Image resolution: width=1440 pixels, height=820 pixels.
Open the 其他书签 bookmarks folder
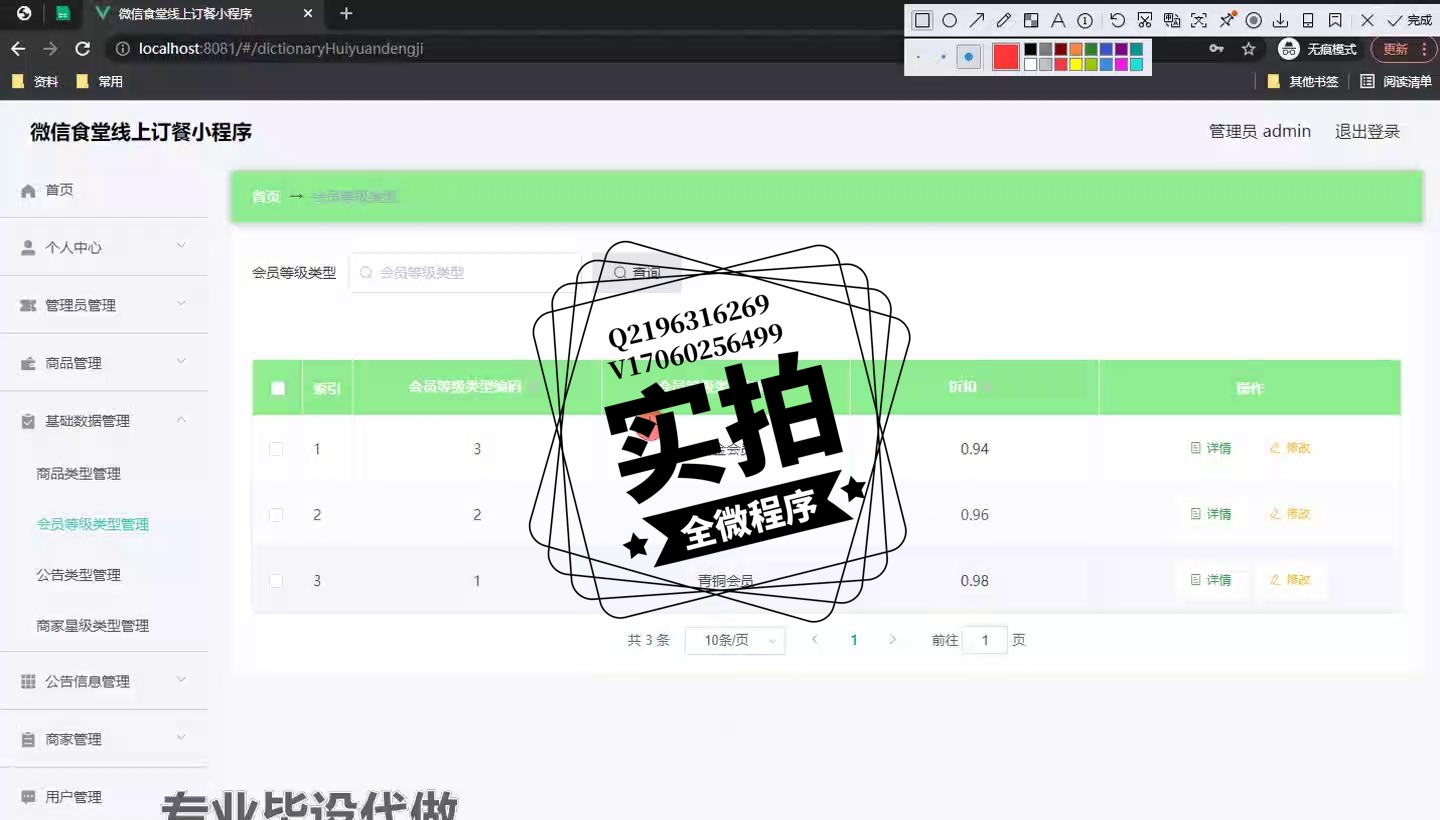pos(1303,82)
